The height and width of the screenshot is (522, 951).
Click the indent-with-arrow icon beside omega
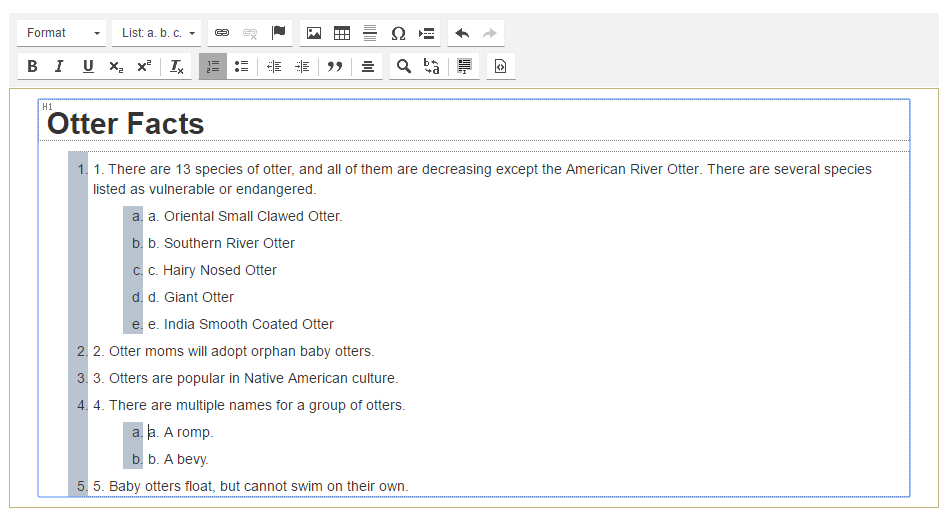click(426, 33)
